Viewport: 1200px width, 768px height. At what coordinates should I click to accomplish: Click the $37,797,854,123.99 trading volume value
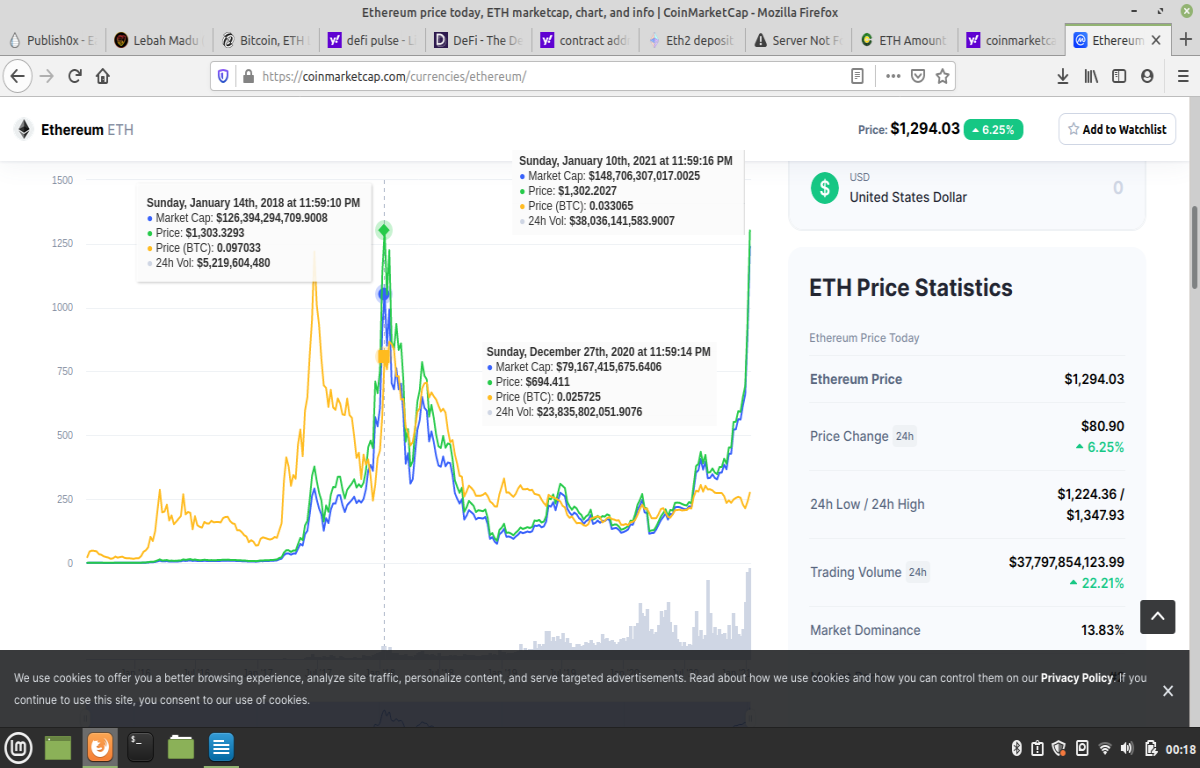(x=1066, y=562)
